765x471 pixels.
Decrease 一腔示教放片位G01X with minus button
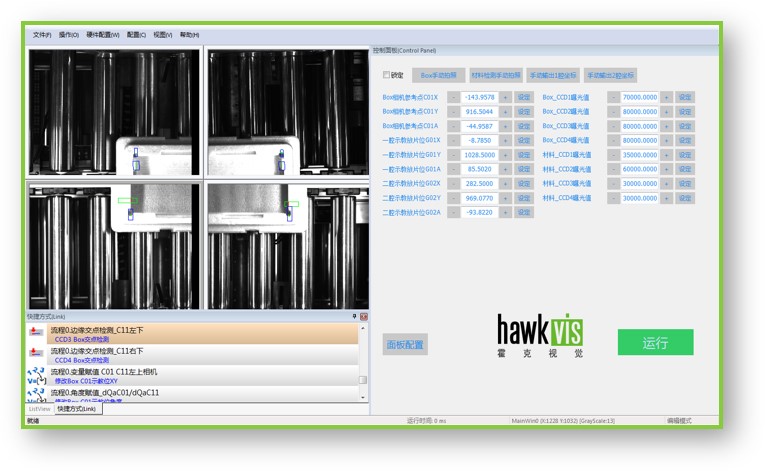coord(453,140)
